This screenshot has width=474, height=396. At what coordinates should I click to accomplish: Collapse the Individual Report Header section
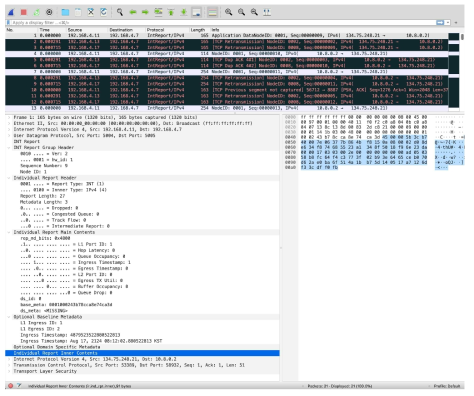point(9,178)
